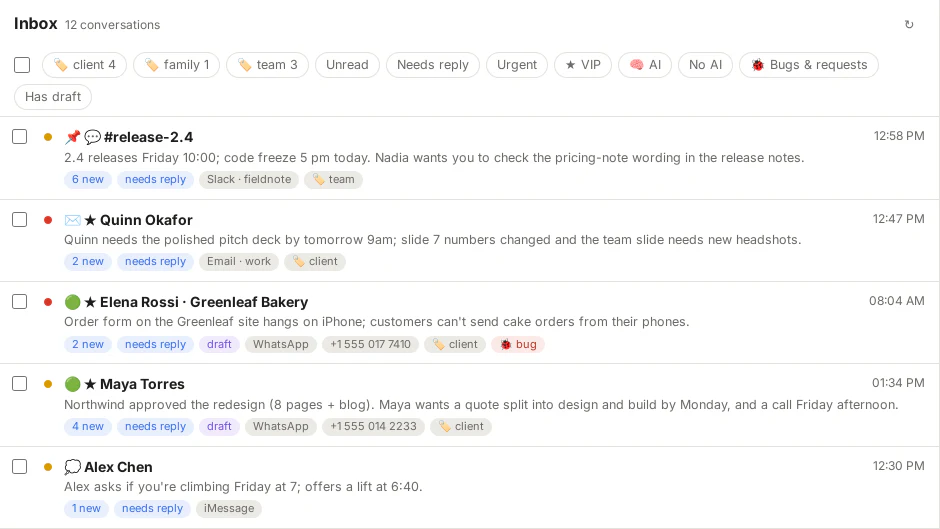940x529 pixels.
Task: Click the yellow priority dot on Alex Chen
Action: click(48, 467)
